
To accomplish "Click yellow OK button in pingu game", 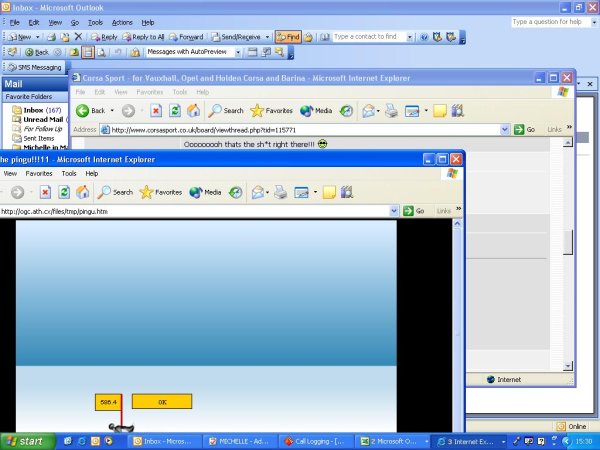I will coord(162,402).
